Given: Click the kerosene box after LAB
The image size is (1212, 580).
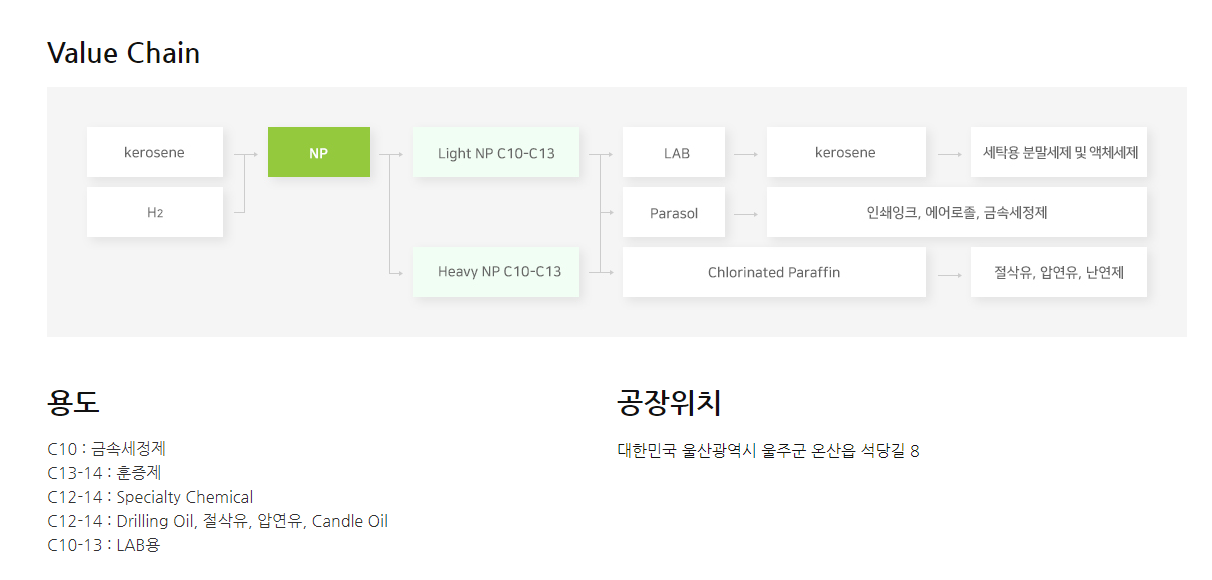Looking at the screenshot, I should [846, 152].
